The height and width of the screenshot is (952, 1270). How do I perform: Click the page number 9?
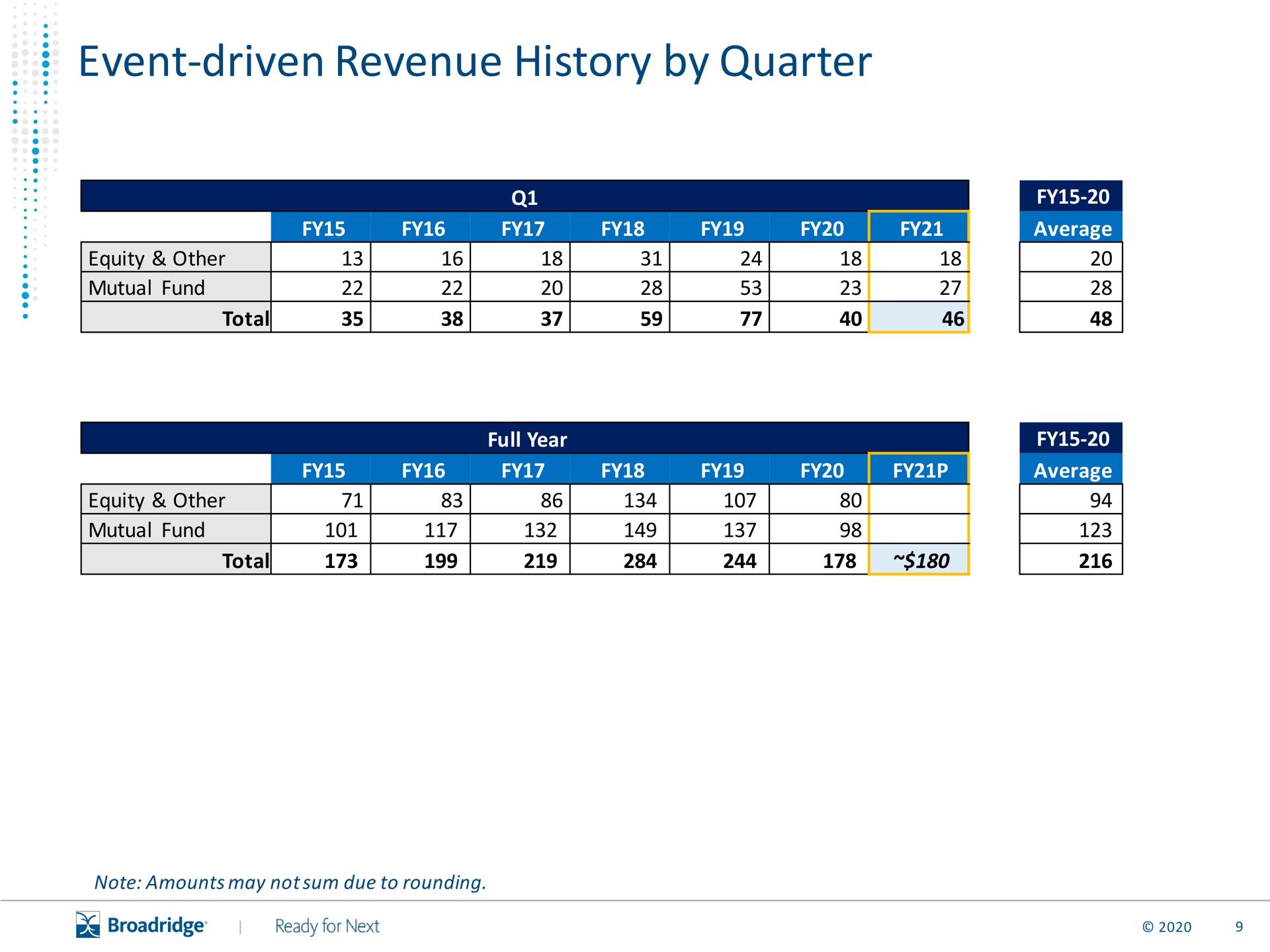(x=1239, y=927)
